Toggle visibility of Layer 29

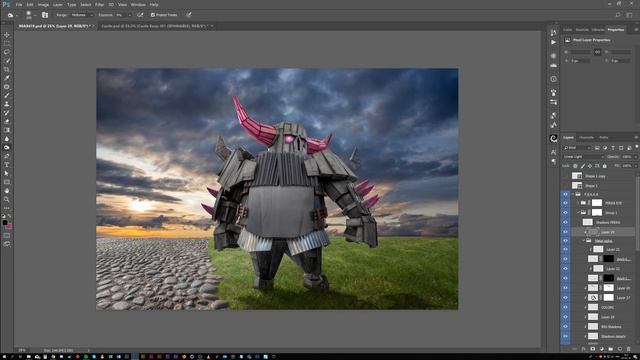(x=565, y=232)
